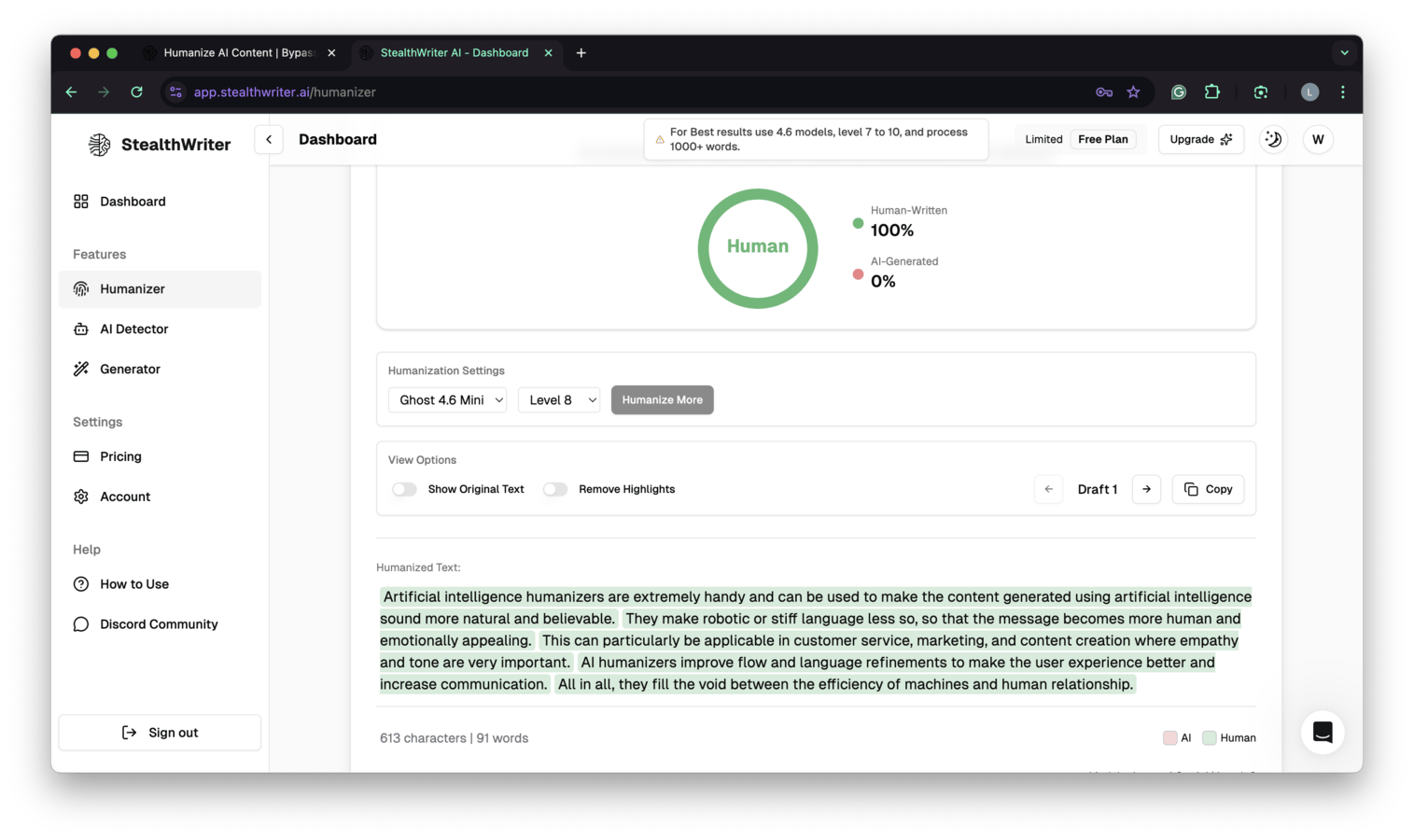Image resolution: width=1414 pixels, height=840 pixels.
Task: Click the Humanize More button
Action: pyautogui.click(x=663, y=399)
